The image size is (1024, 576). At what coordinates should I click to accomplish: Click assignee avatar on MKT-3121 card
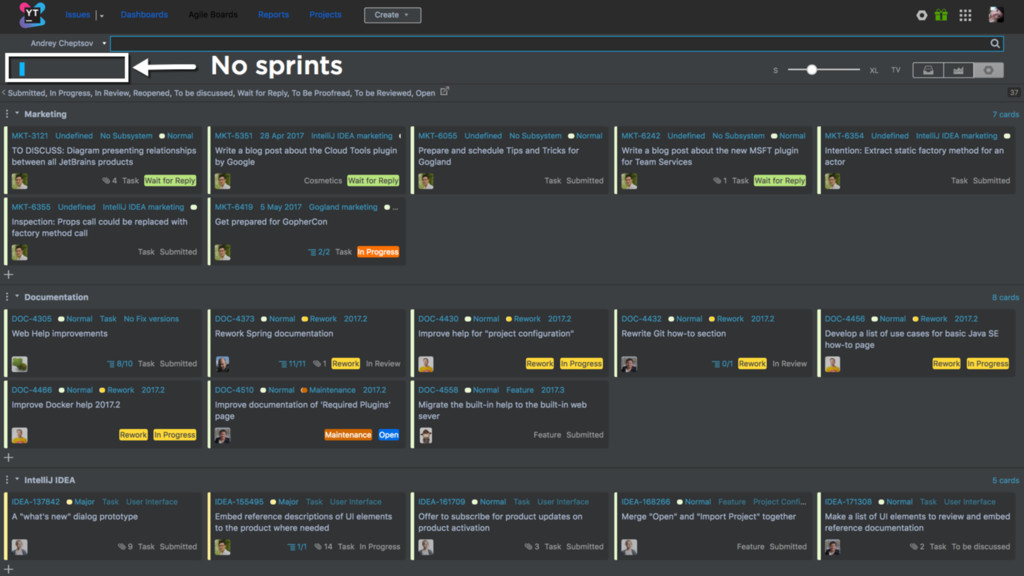(20, 181)
